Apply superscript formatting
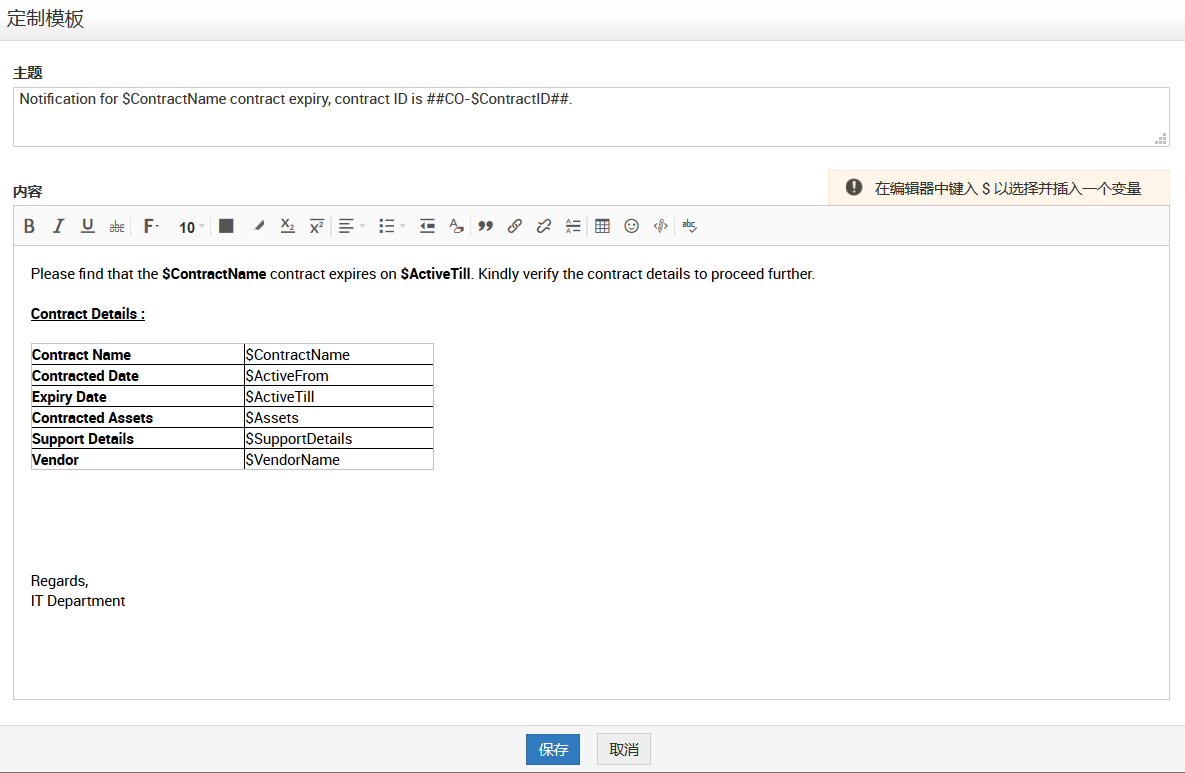Viewport: 1185px width, 773px height. point(317,226)
